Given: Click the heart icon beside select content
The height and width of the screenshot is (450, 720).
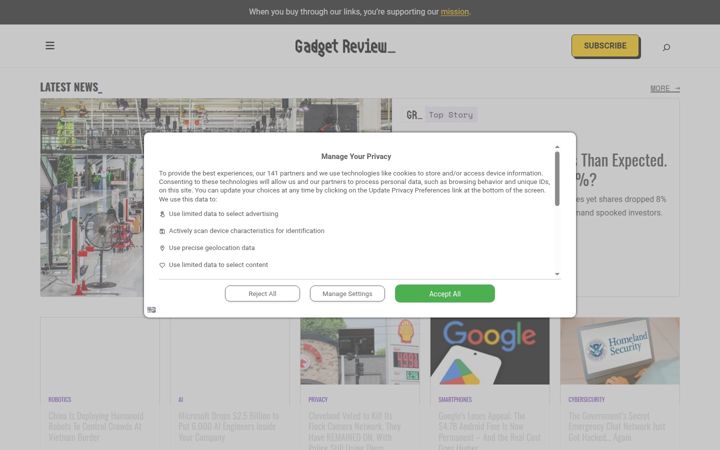Looking at the screenshot, I should pyautogui.click(x=162, y=265).
